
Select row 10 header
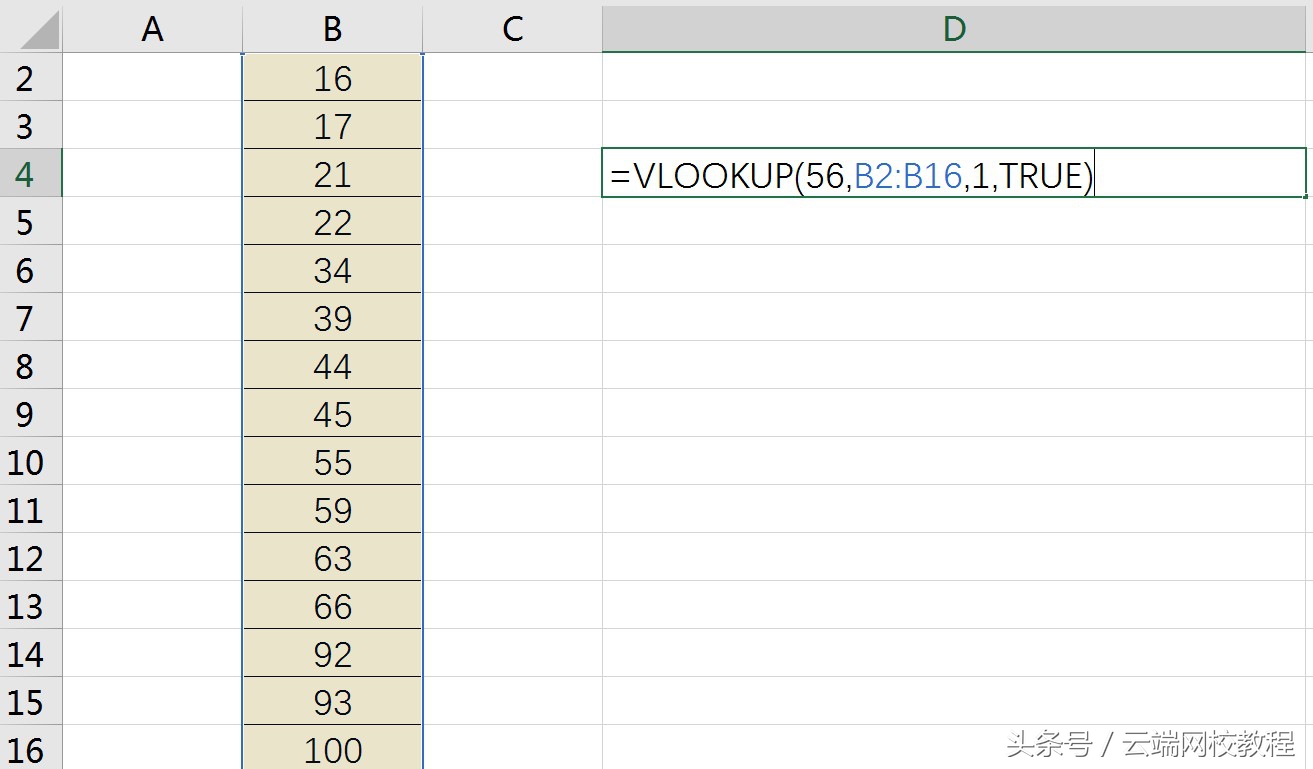31,461
